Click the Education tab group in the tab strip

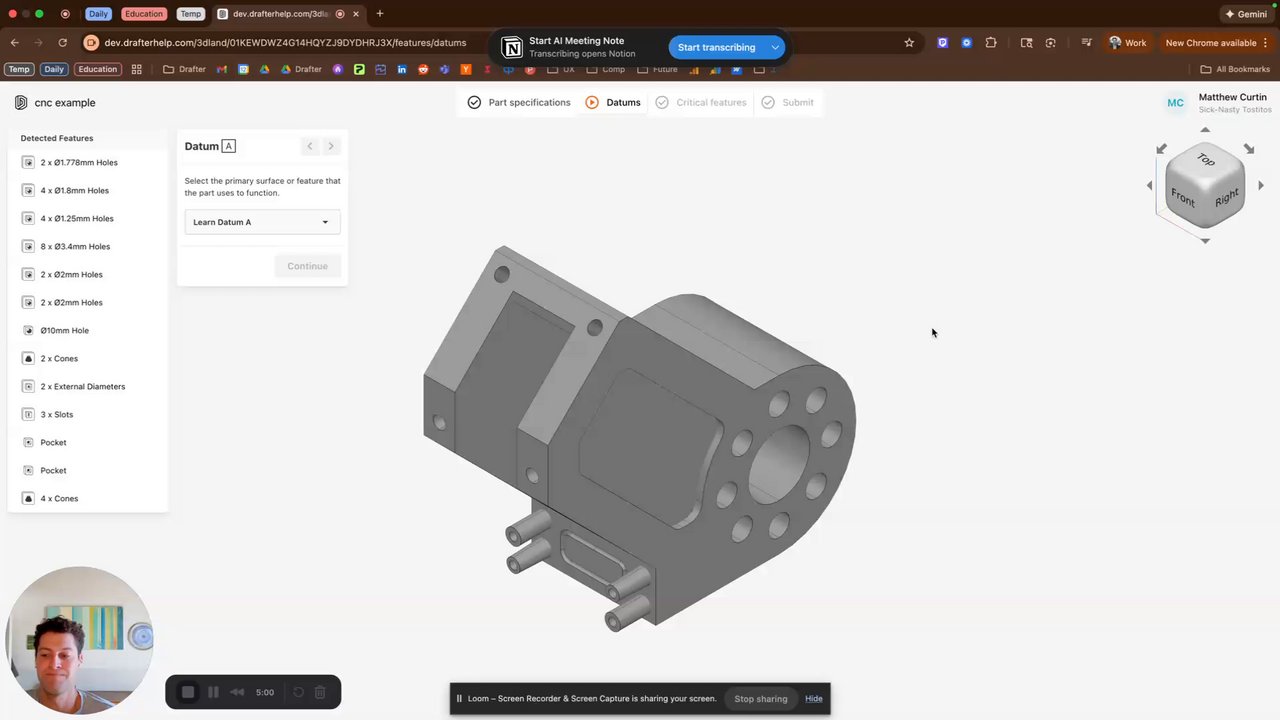click(x=143, y=14)
